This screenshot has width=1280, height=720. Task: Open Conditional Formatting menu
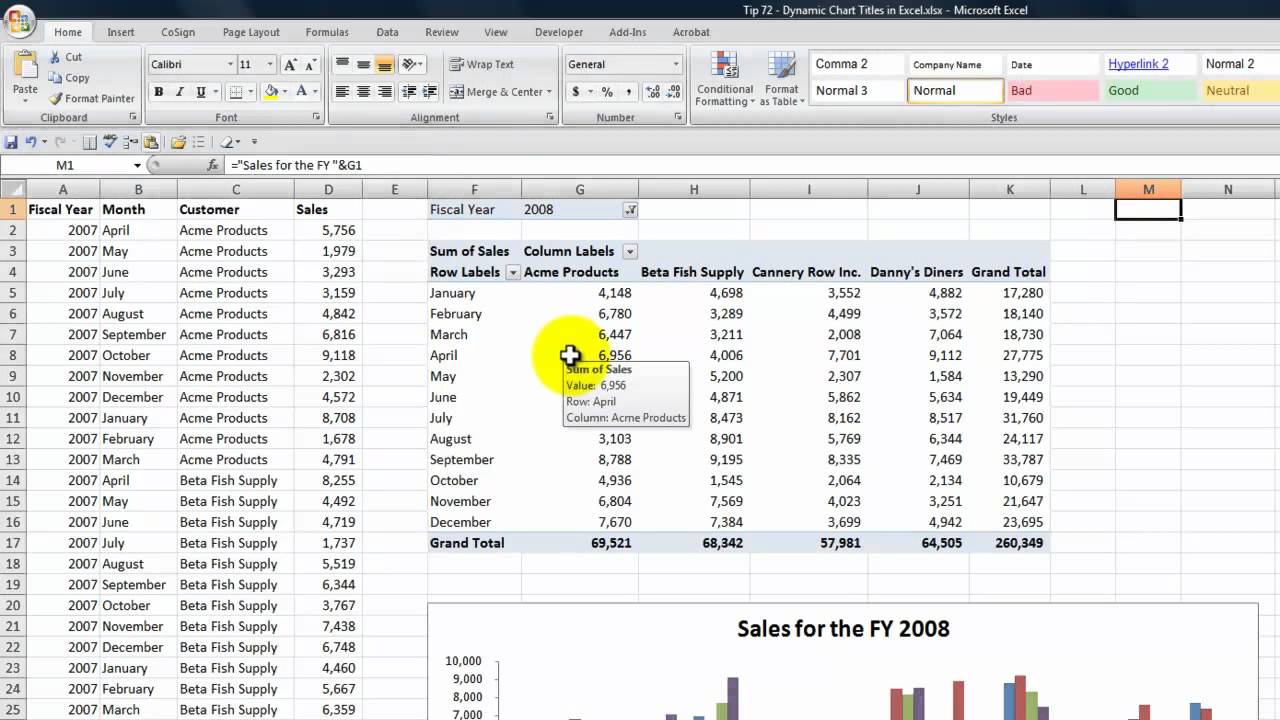725,78
